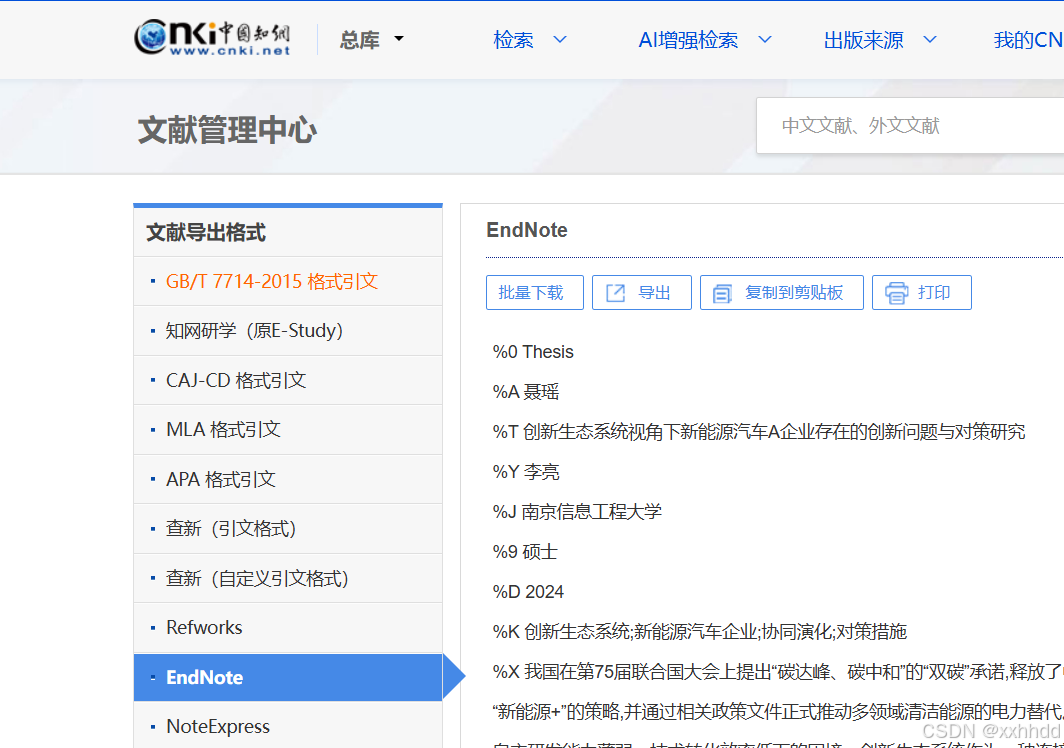
Task: Select GB/T 7714-2015 格式引文 format
Action: point(288,281)
